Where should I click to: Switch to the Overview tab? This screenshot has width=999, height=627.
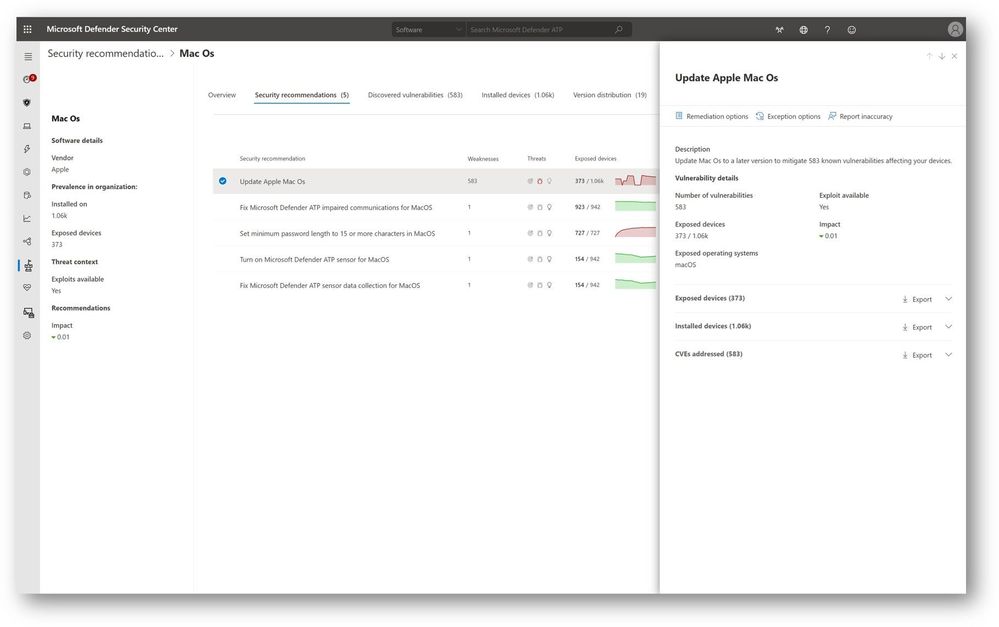[x=222, y=95]
